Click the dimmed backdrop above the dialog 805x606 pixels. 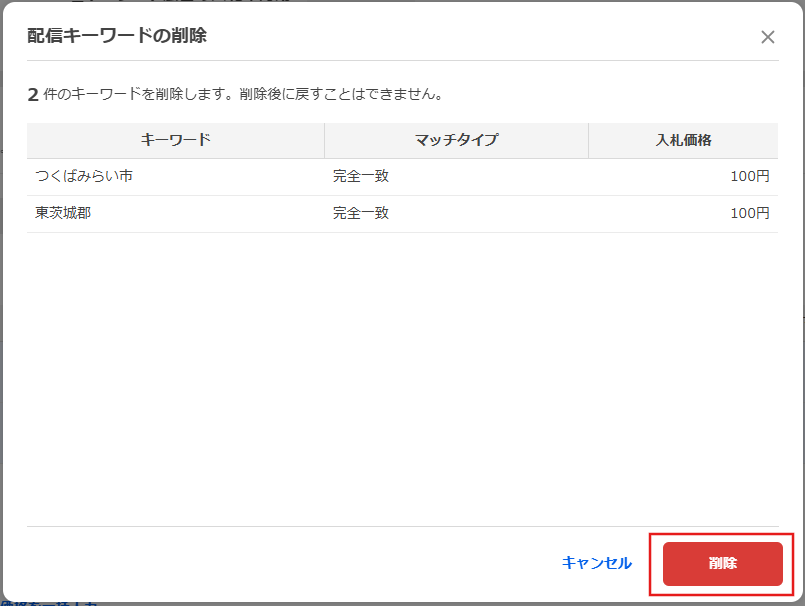click(x=400, y=1)
